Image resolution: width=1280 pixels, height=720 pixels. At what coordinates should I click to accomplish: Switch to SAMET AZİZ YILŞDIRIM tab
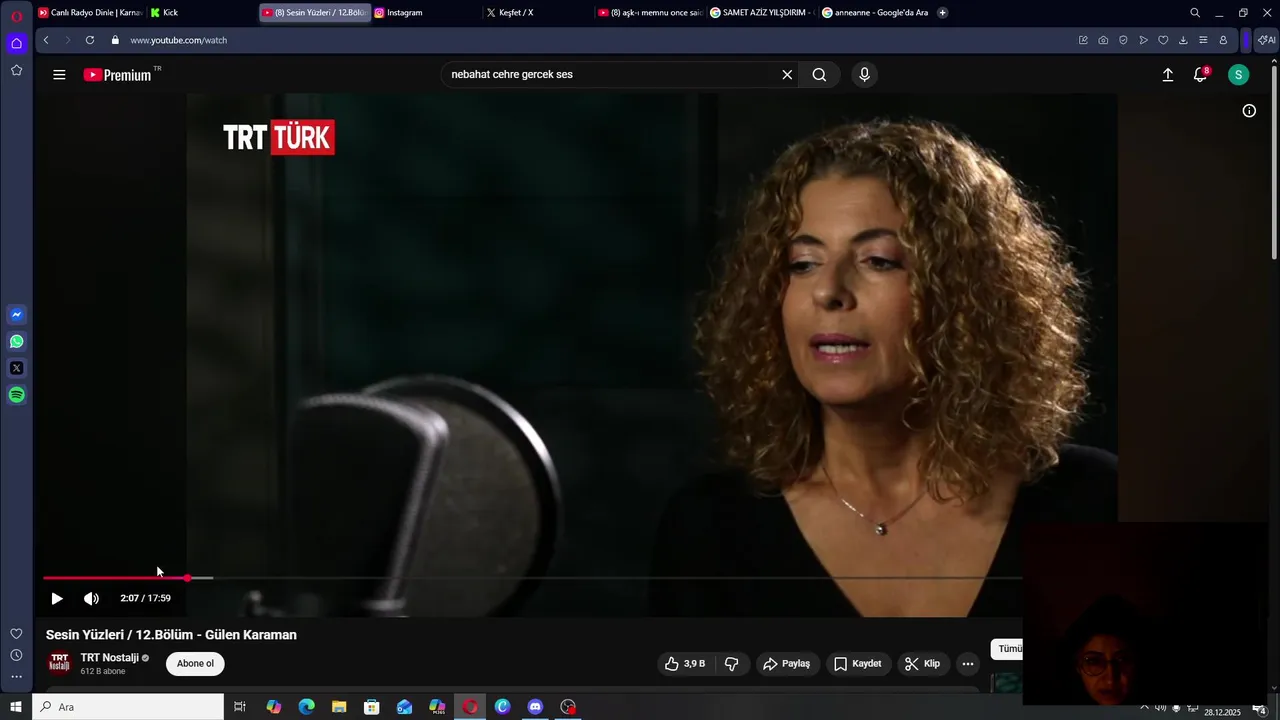click(x=762, y=13)
